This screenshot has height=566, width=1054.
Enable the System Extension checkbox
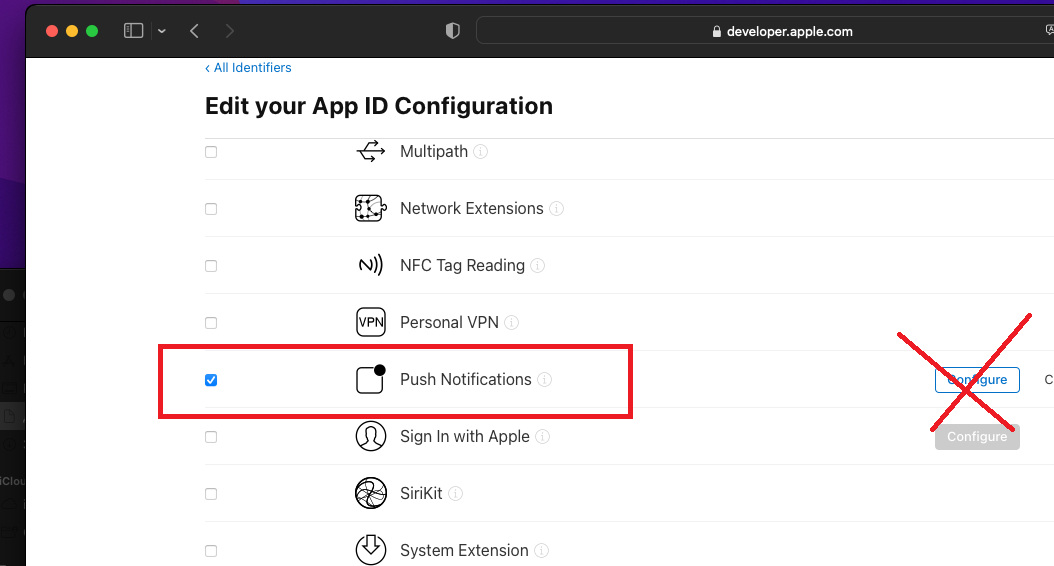pyautogui.click(x=211, y=551)
